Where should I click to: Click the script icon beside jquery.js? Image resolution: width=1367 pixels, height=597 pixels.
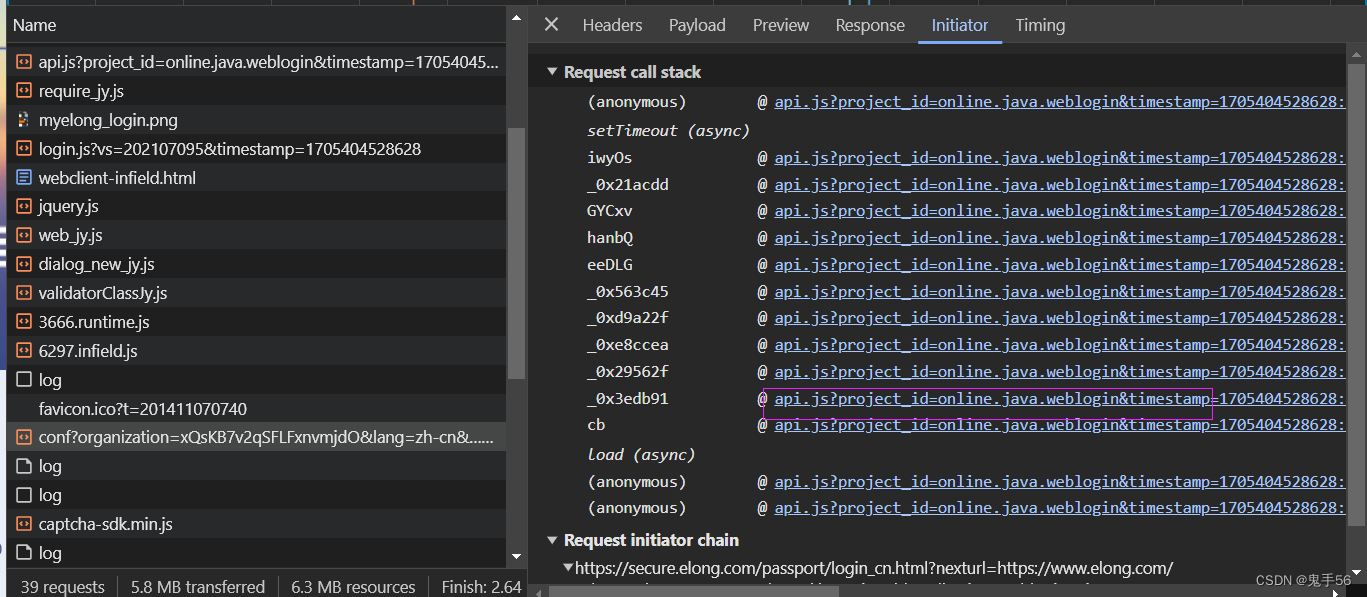point(24,207)
